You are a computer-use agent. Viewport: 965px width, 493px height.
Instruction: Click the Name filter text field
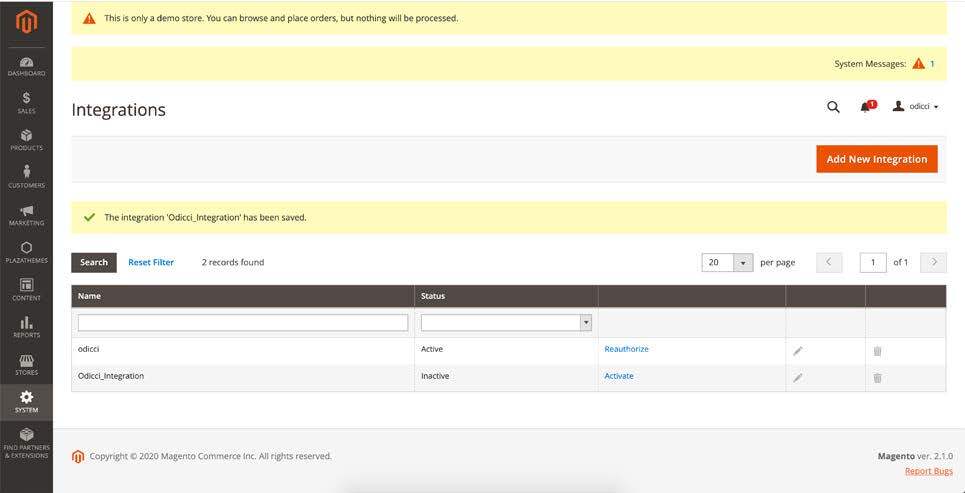tap(243, 323)
